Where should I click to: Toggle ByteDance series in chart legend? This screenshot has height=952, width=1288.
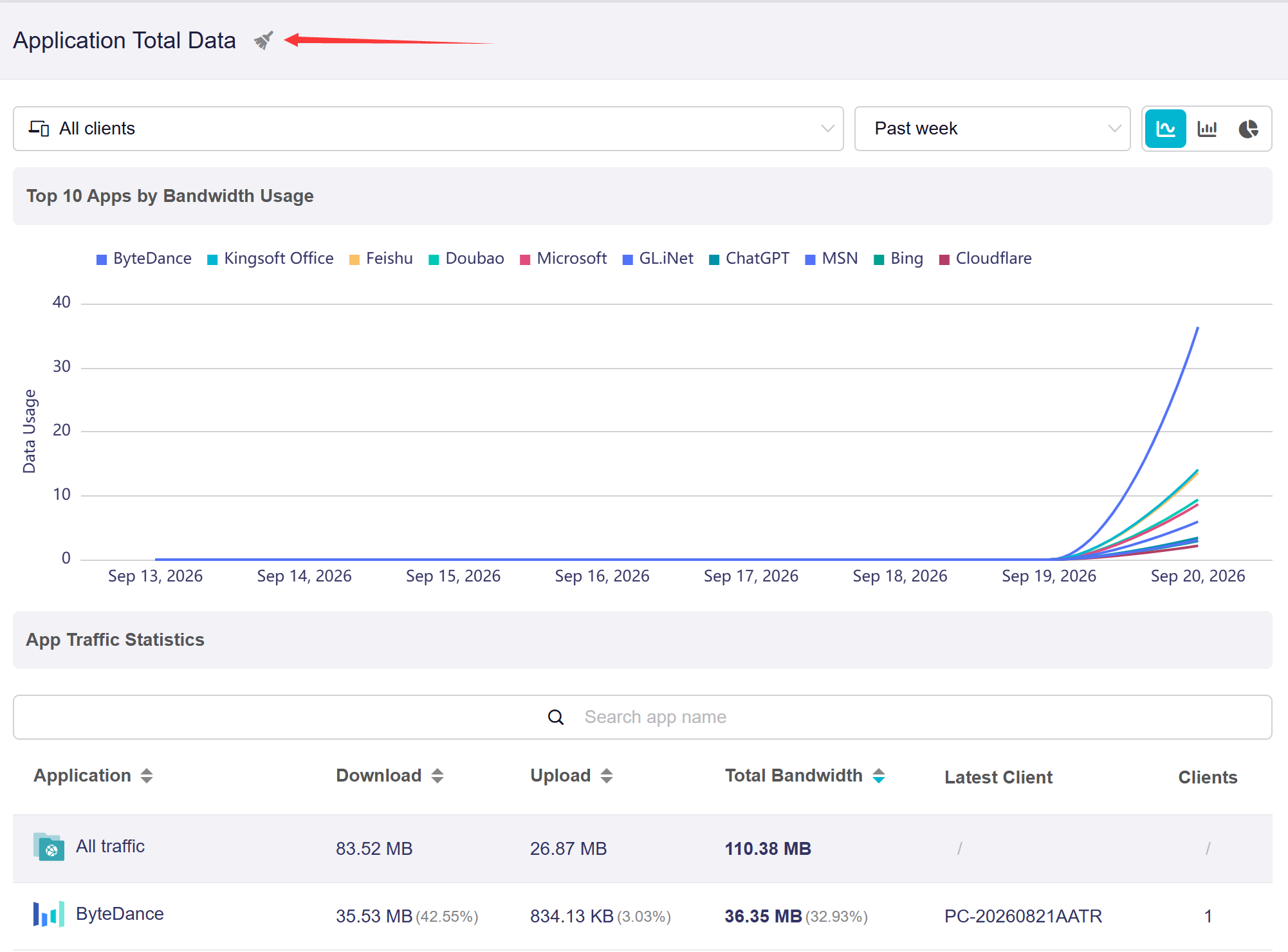point(144,259)
